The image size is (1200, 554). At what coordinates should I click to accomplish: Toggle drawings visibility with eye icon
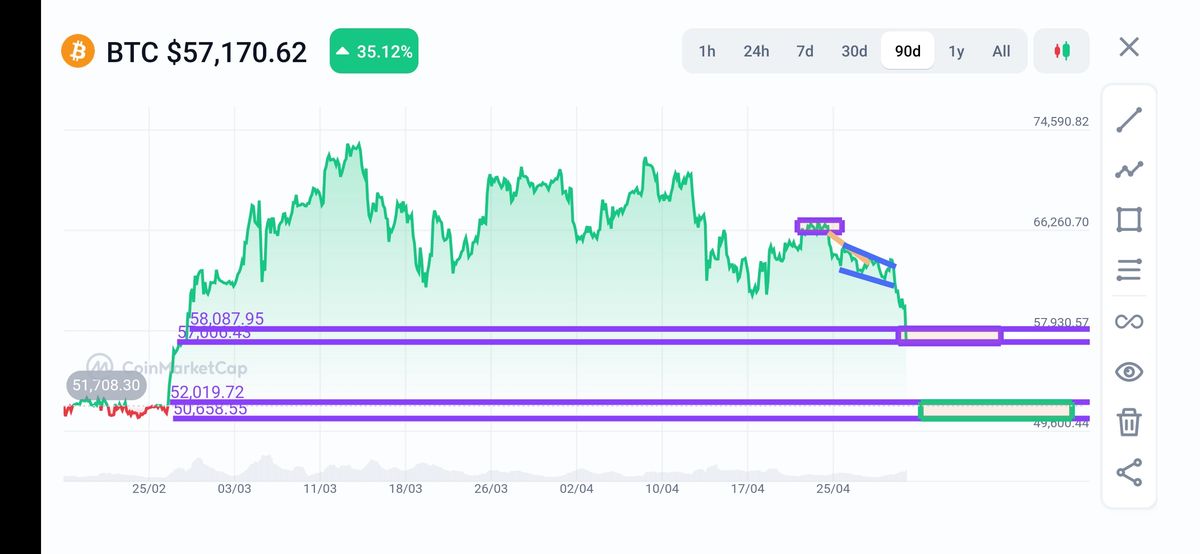click(x=1129, y=372)
